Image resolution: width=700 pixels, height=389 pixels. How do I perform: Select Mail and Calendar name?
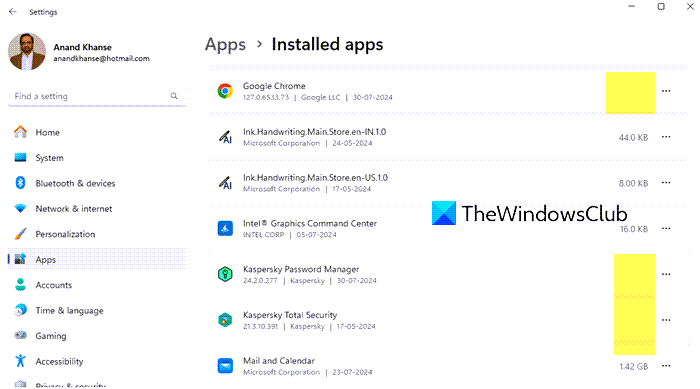coord(279,361)
